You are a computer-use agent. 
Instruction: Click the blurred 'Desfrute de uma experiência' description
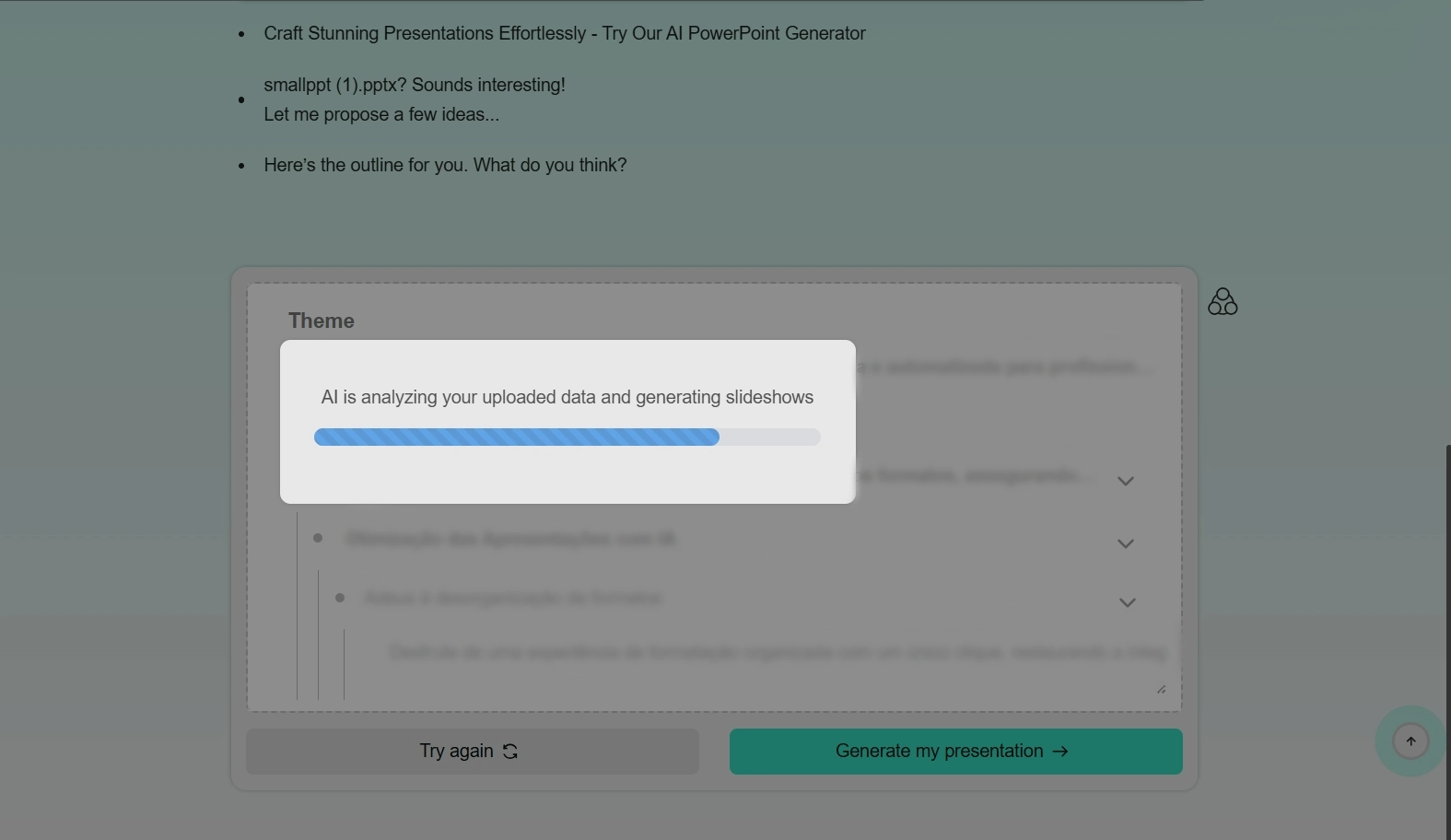[x=776, y=653]
